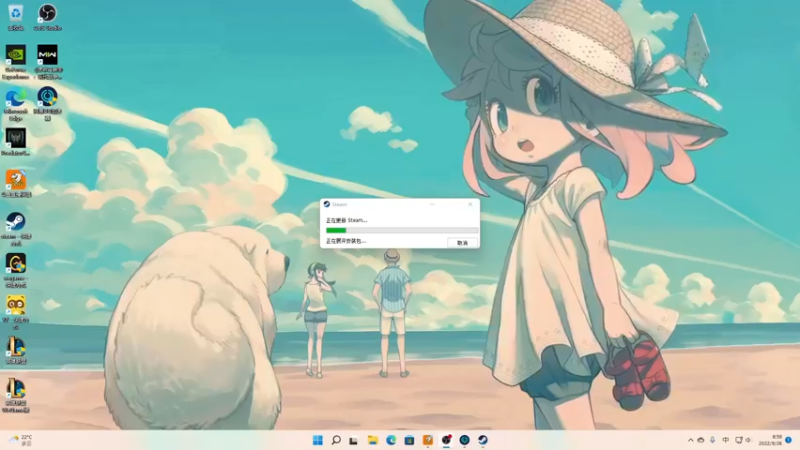Open the Windows Start menu
Image resolution: width=800 pixels, height=450 pixels.
317,440
